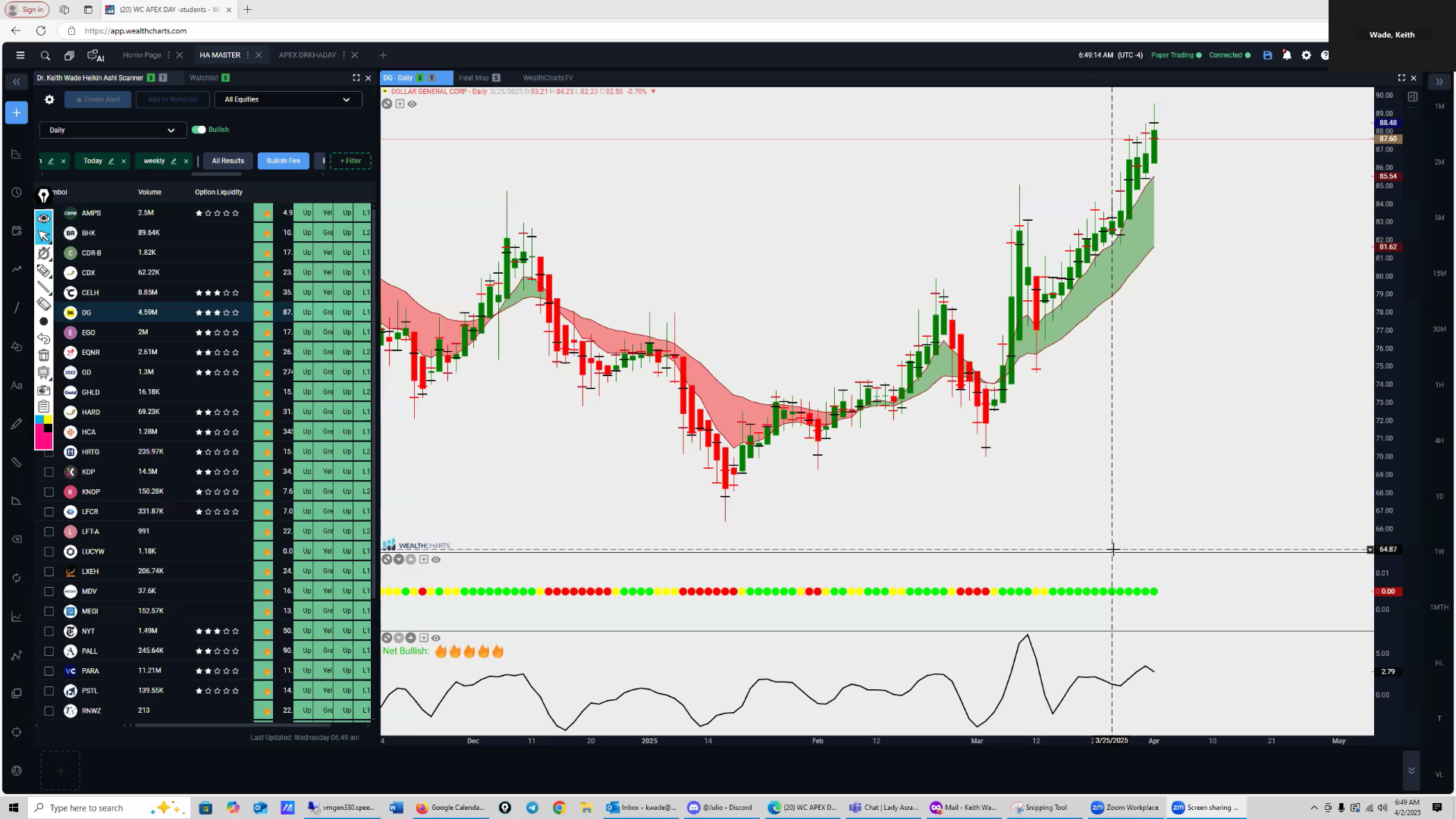The width and height of the screenshot is (1456, 819).
Task: Click the undo arrow in annotation toolbar
Action: point(44,338)
